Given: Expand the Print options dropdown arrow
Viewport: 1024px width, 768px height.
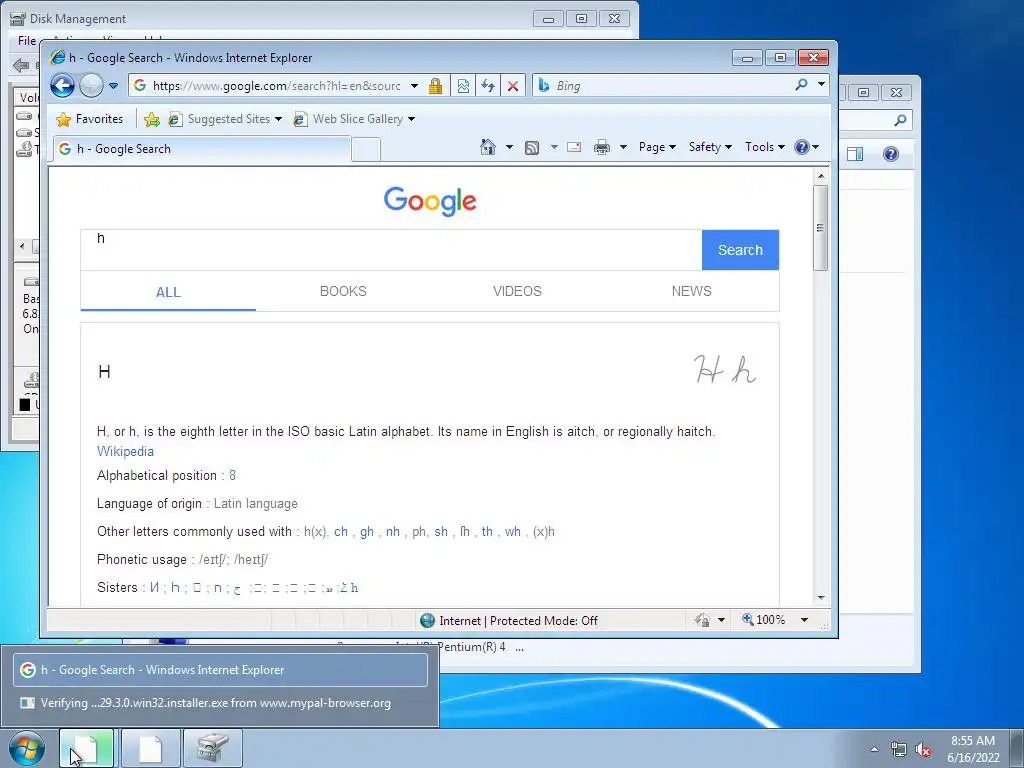Looking at the screenshot, I should [623, 147].
